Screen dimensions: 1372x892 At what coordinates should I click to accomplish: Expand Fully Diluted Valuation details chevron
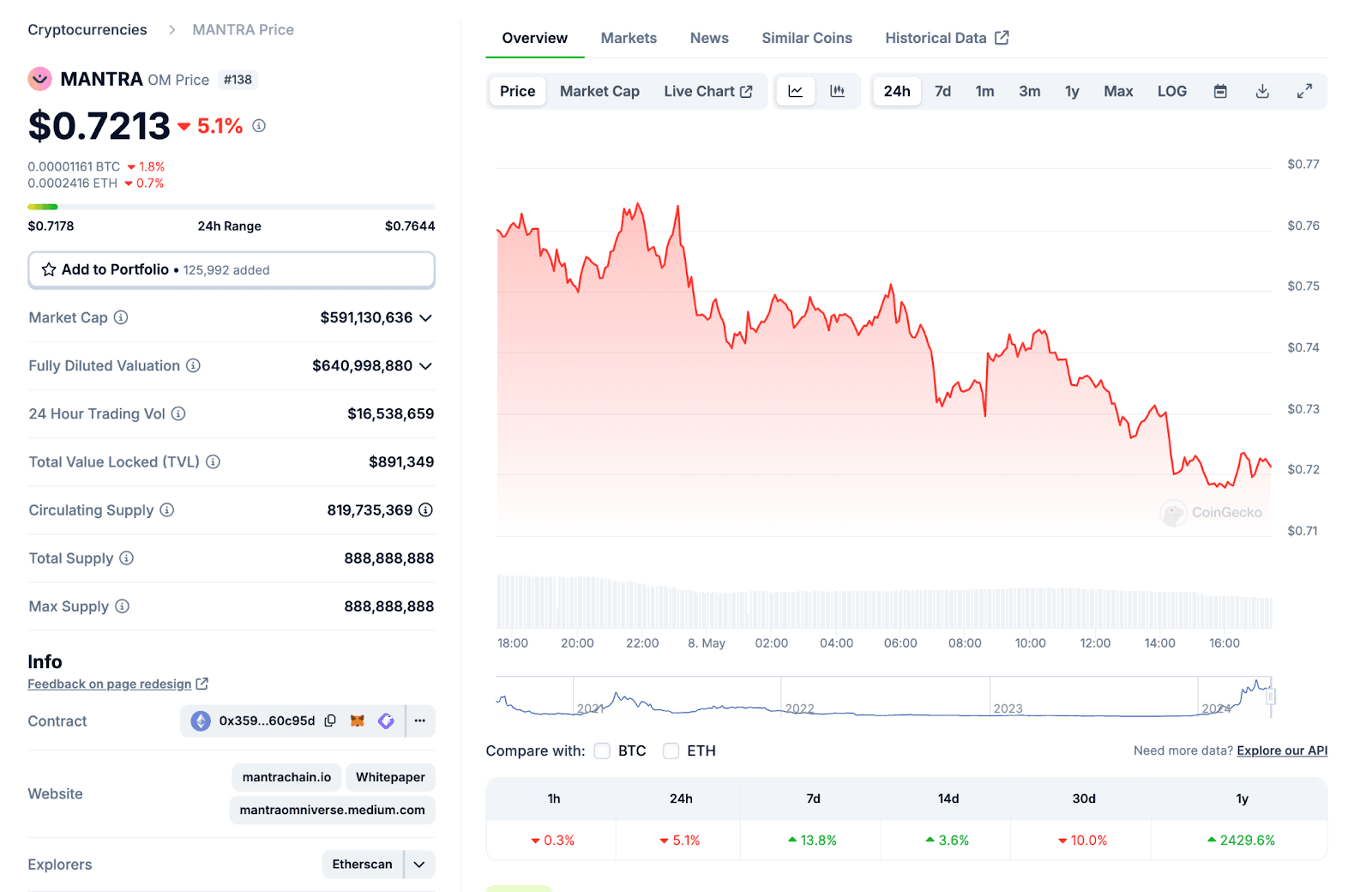pos(425,365)
